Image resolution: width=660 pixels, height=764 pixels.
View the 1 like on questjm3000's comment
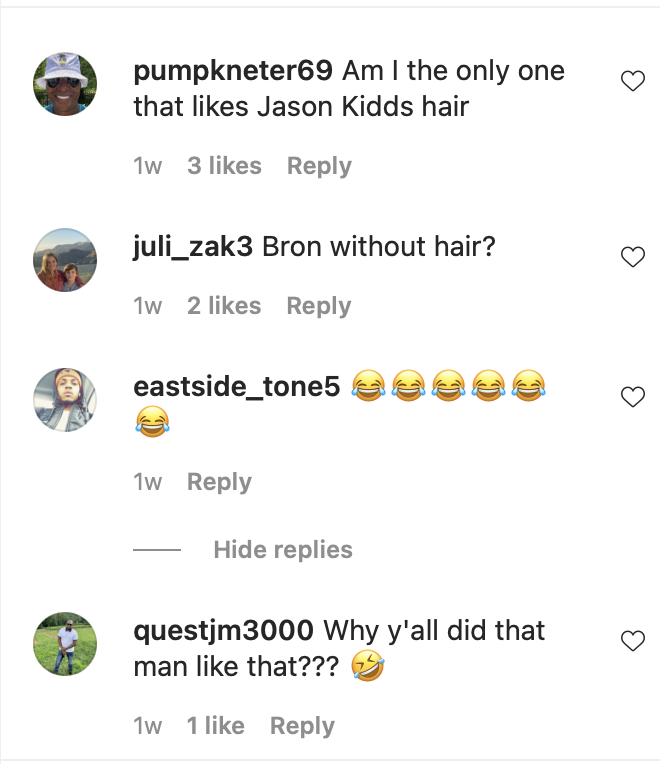pyautogui.click(x=216, y=726)
